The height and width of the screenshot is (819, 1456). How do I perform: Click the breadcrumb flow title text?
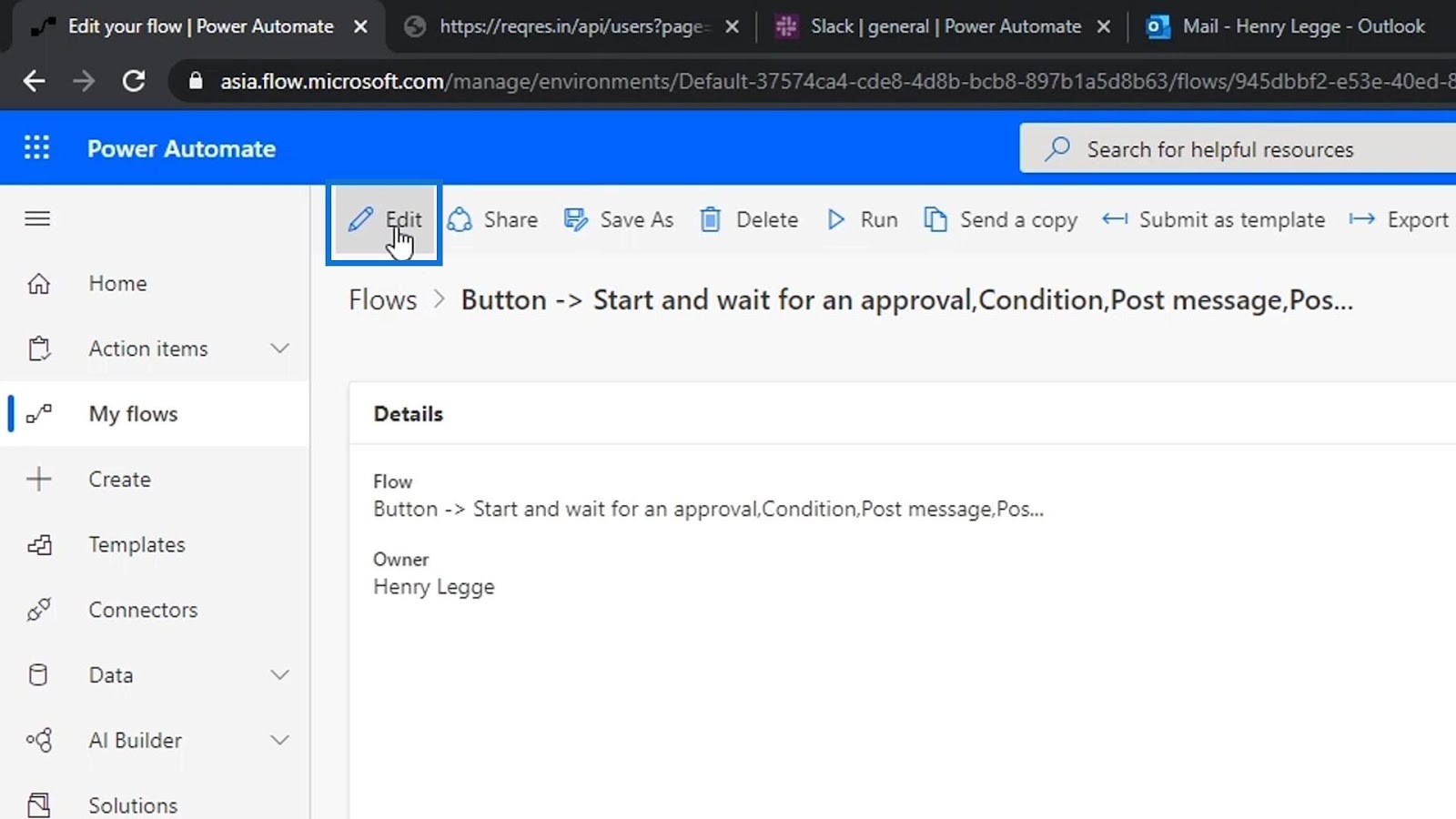point(906,300)
